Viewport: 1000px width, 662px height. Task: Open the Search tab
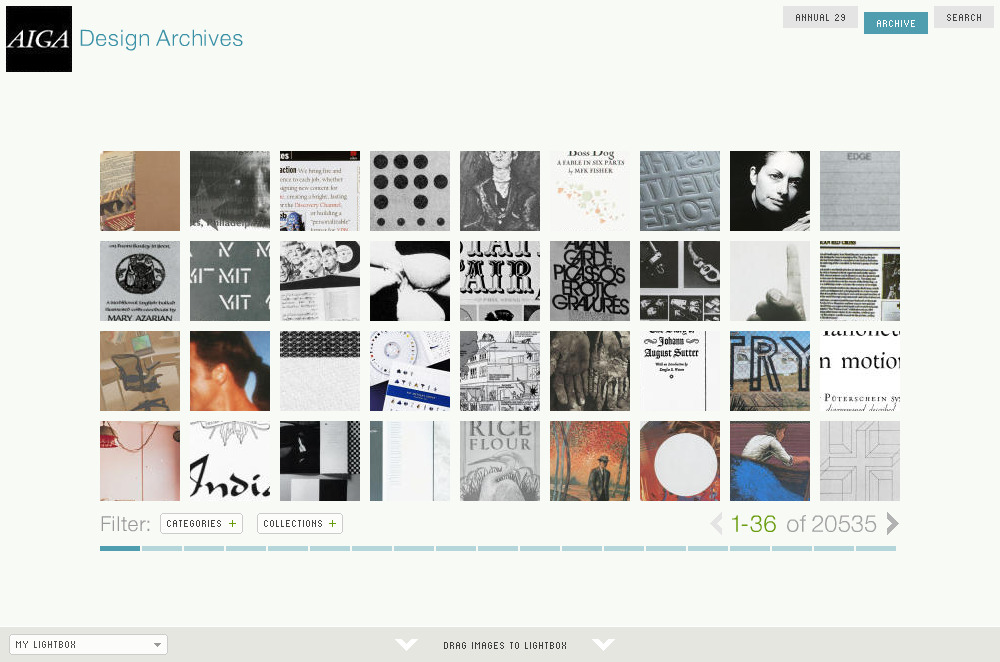coord(964,17)
